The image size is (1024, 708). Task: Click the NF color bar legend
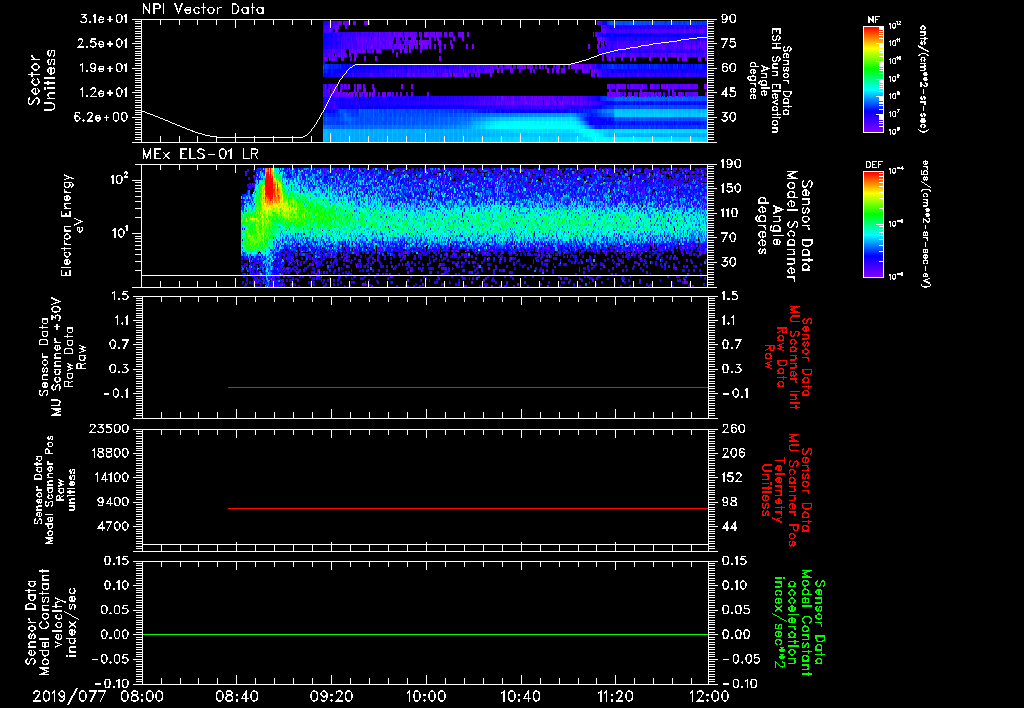coord(874,78)
